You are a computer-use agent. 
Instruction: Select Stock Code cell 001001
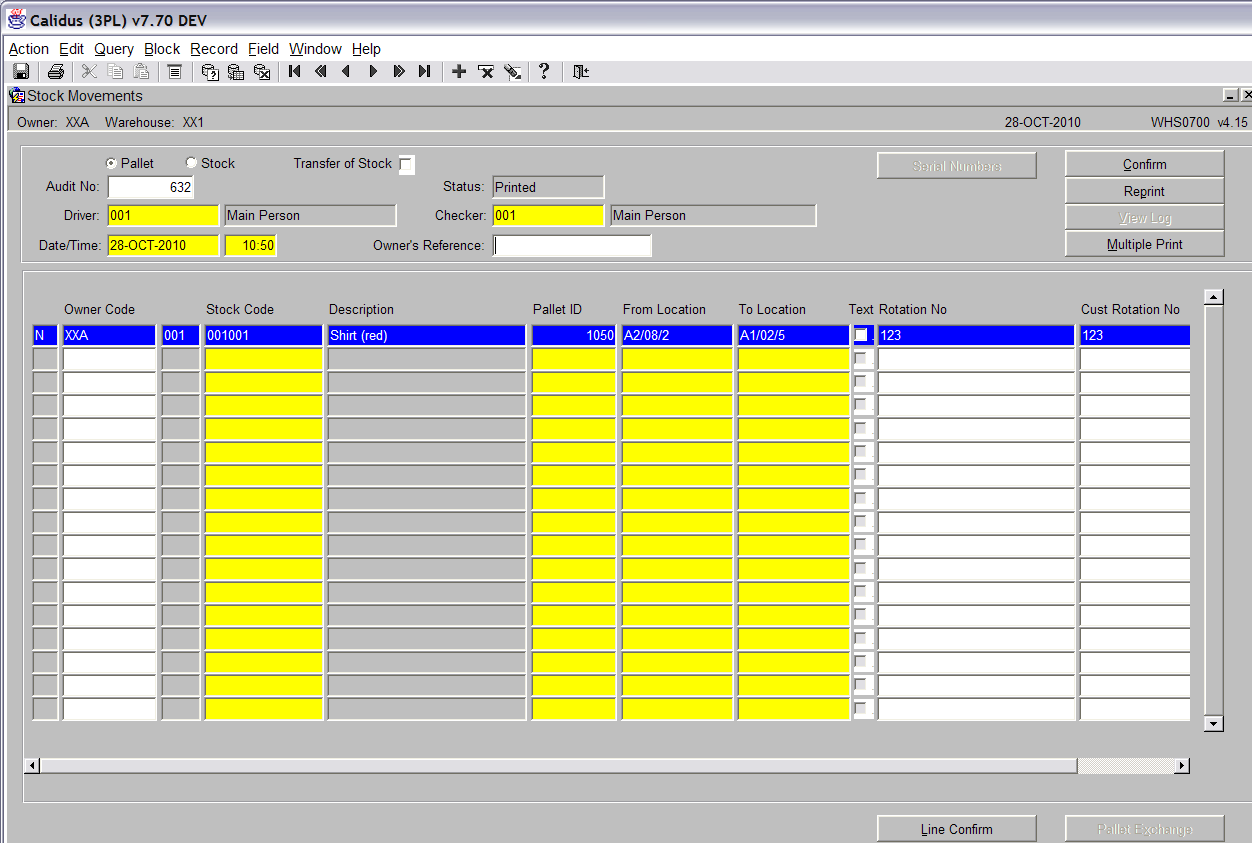[263, 335]
